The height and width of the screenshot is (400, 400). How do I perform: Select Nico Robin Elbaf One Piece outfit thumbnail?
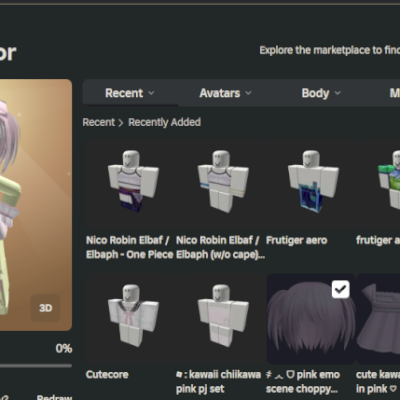[x=131, y=184]
